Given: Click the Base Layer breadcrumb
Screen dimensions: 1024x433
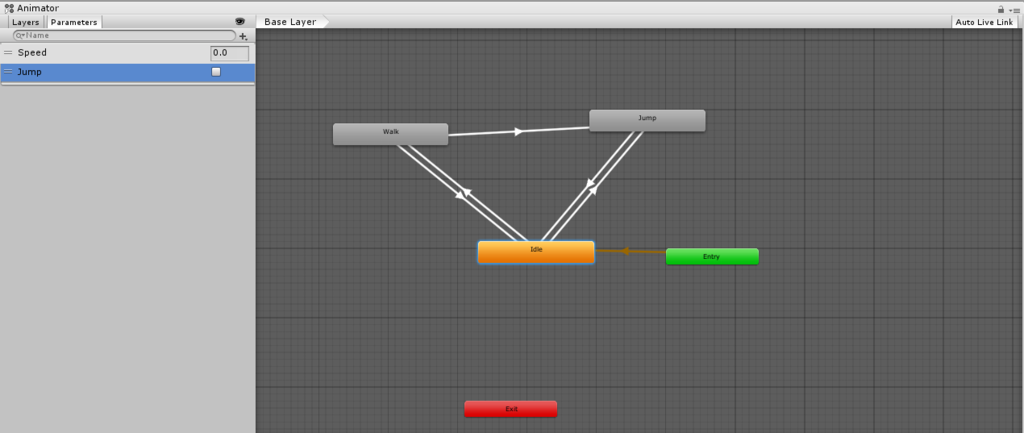Looking at the screenshot, I should [x=291, y=22].
